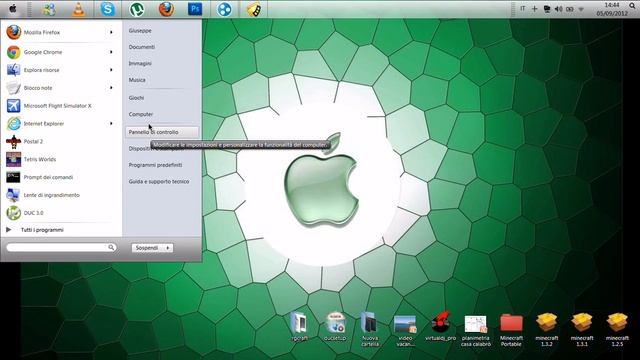
Task: Open the yellow film-strip app in top bar
Action: click(x=254, y=9)
